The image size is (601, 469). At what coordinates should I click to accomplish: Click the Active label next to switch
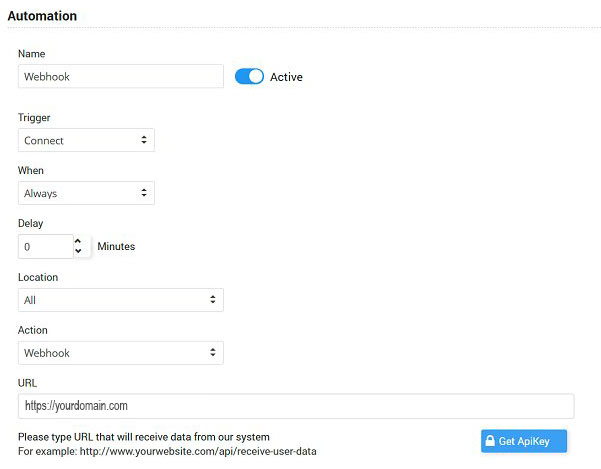tap(286, 77)
